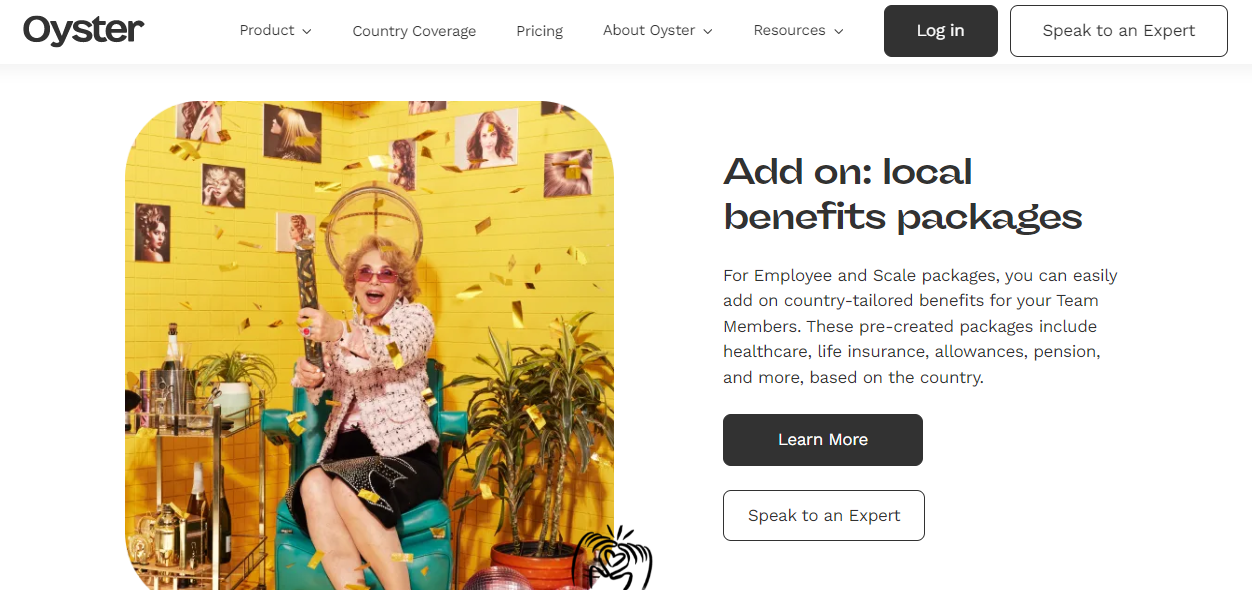Click the Log in button
The height and width of the screenshot is (590, 1252).
pyautogui.click(x=941, y=31)
